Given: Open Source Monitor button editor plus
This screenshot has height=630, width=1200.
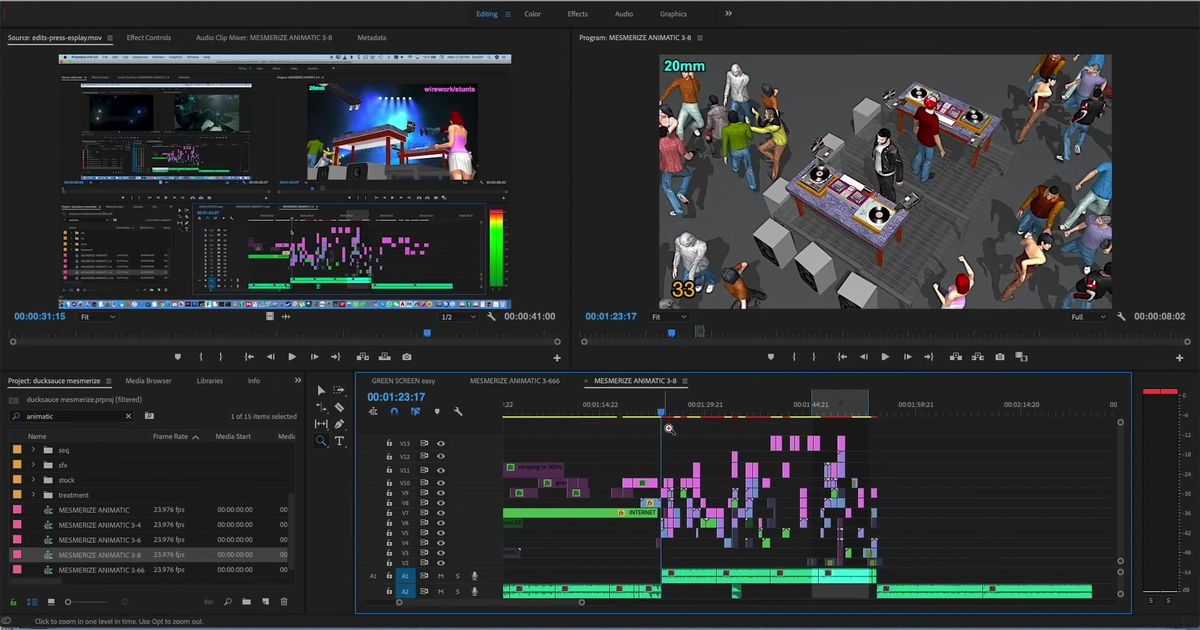Looking at the screenshot, I should [557, 358].
